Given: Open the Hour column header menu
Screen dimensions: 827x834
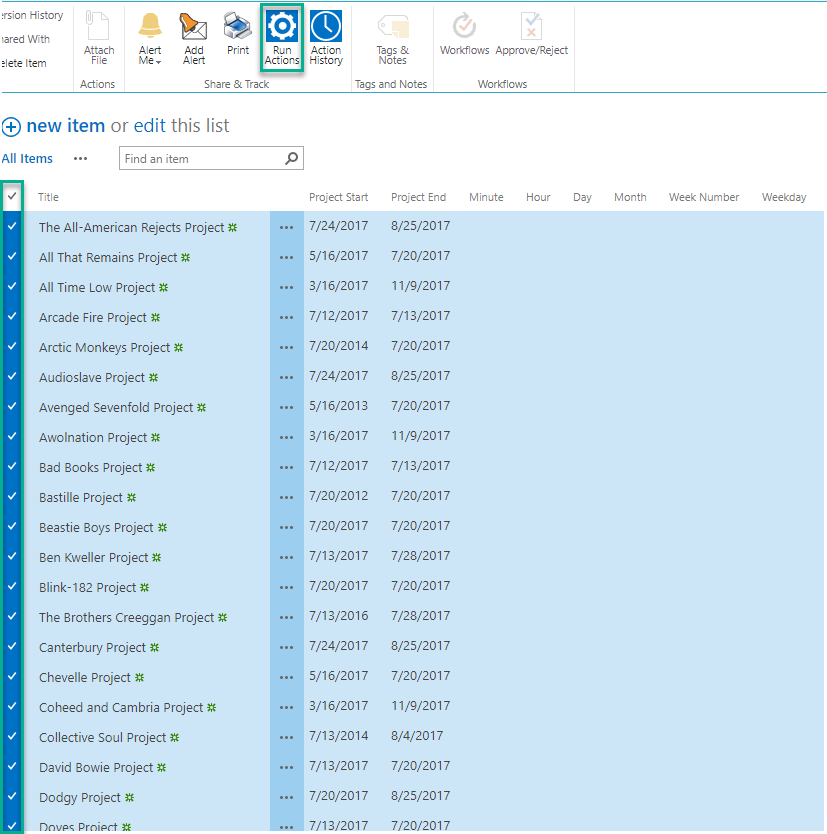Looking at the screenshot, I should pos(538,197).
